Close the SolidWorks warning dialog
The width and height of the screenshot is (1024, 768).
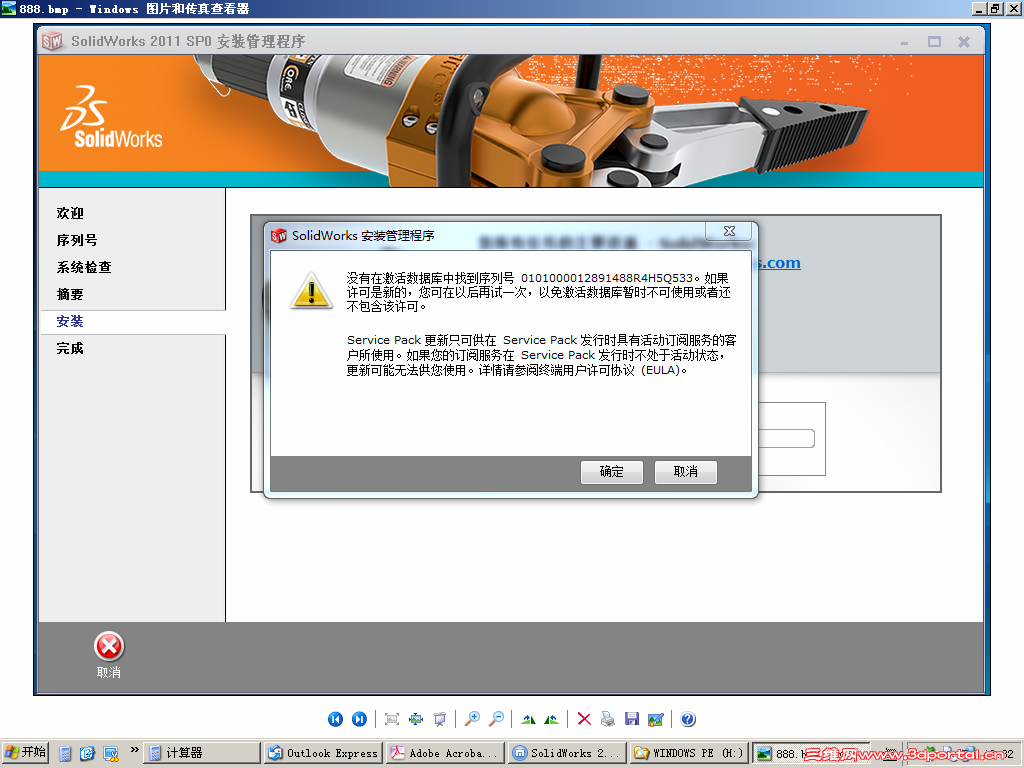tap(729, 231)
